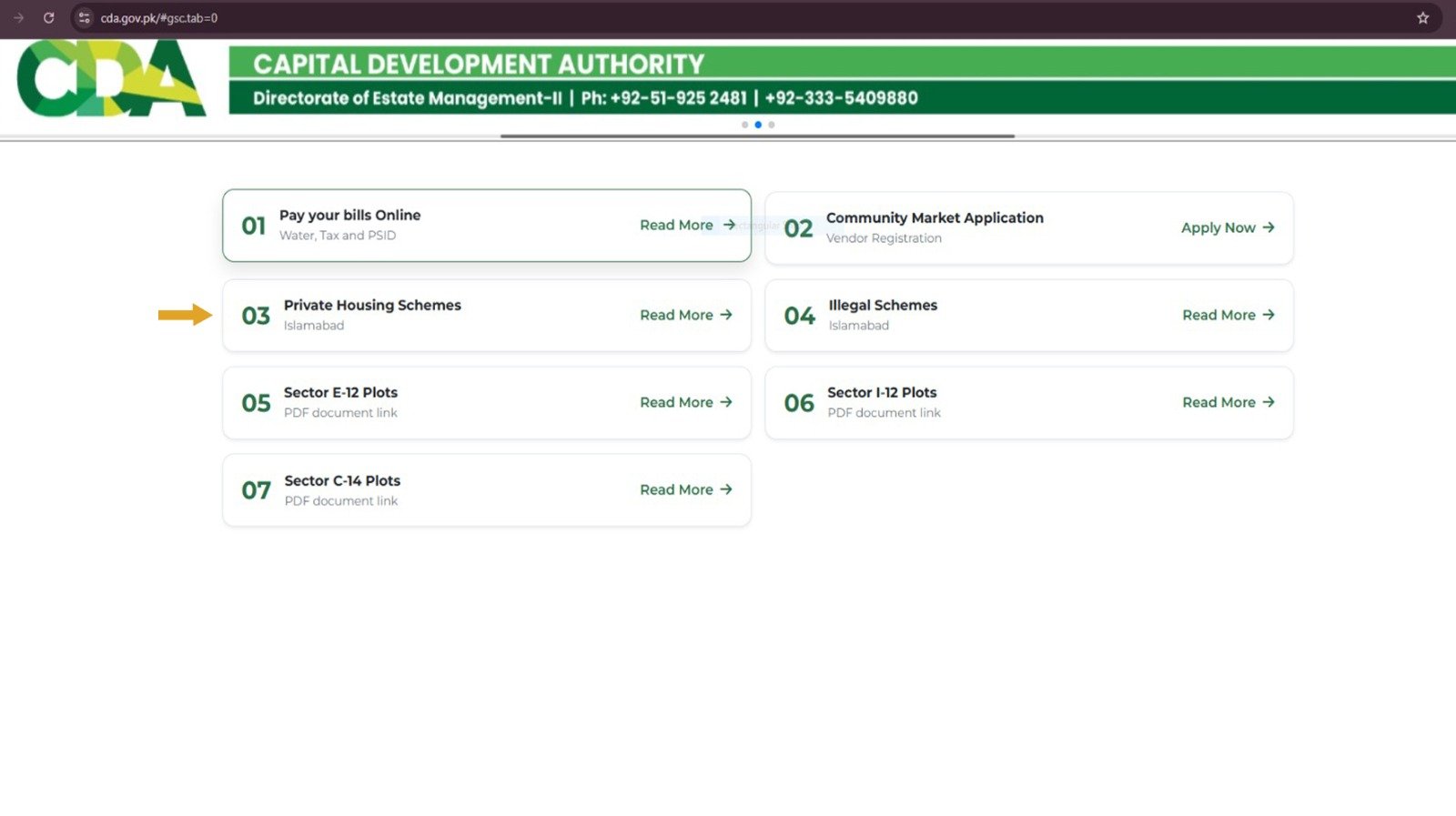Click the horizontal scrollbar below the banner
Image resolution: width=1456 pixels, height=816 pixels.
click(757, 136)
